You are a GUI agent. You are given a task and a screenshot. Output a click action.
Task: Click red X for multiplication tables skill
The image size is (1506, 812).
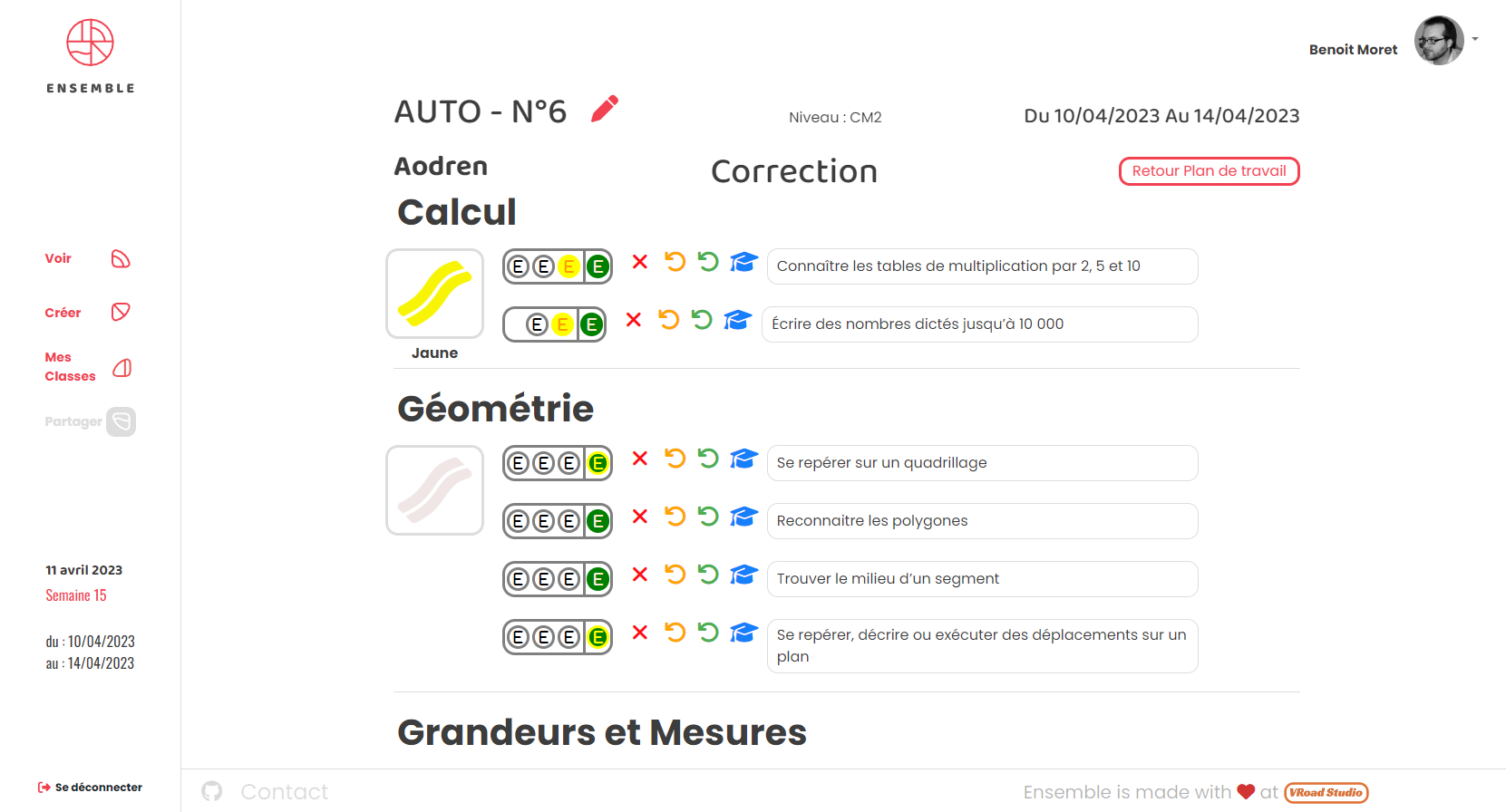click(640, 262)
